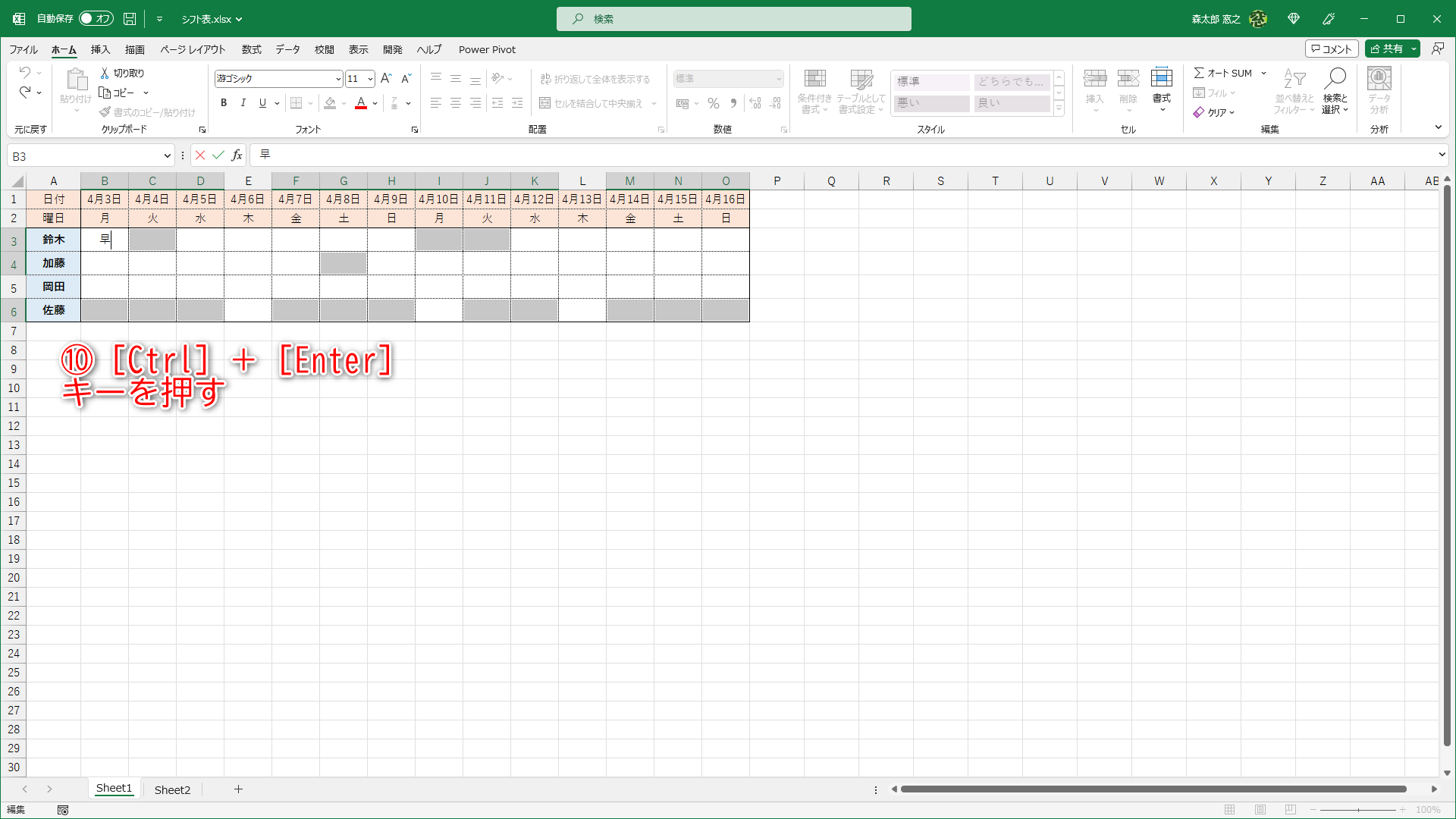
Task: Open the 挿入 (Insert) ribbon tab
Action: (x=100, y=50)
